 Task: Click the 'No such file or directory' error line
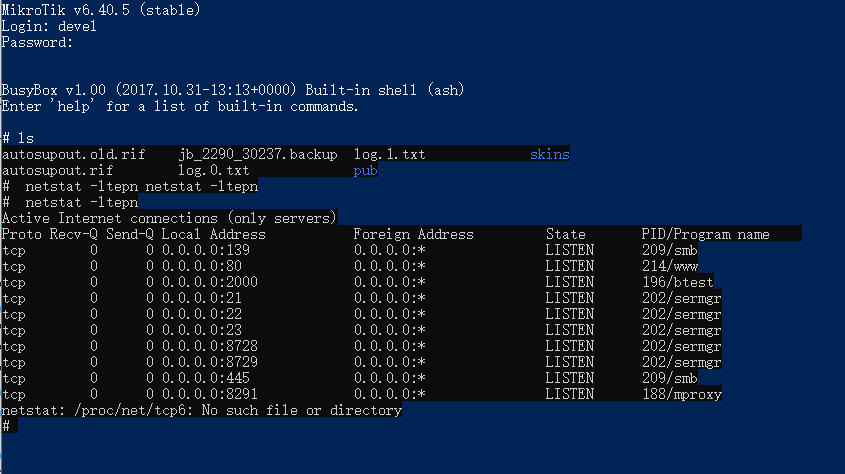coord(201,410)
